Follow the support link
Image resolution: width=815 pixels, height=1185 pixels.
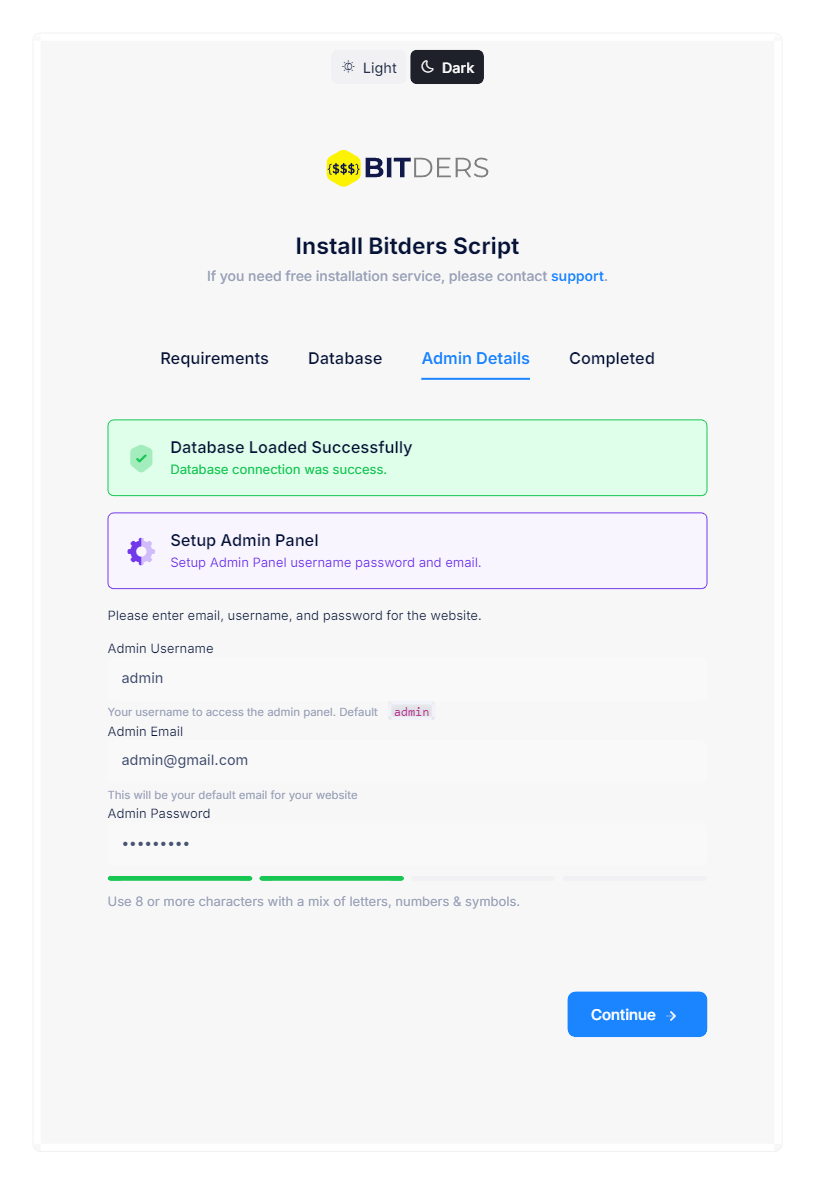point(577,277)
